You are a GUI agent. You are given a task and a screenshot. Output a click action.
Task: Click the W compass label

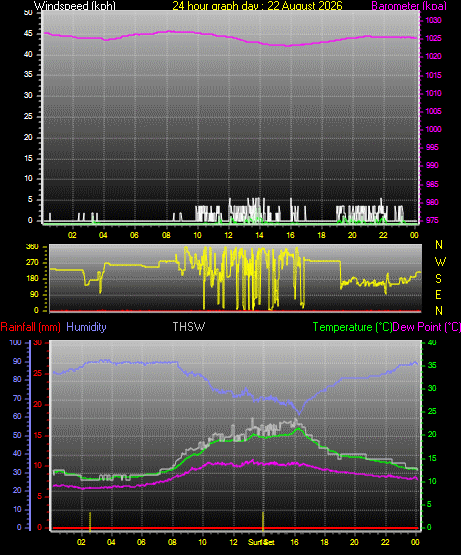pyautogui.click(x=440, y=262)
